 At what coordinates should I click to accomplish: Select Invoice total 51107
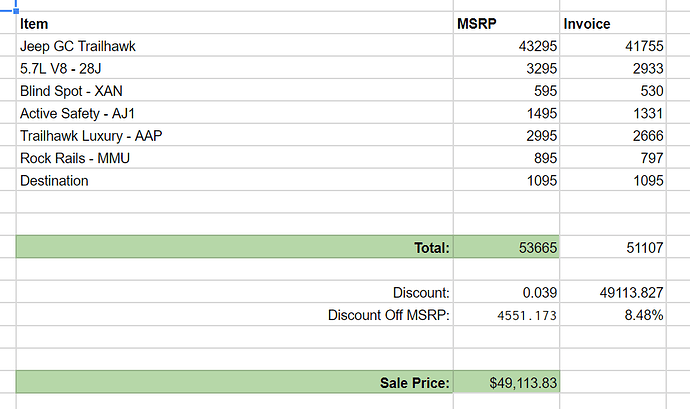click(x=613, y=247)
